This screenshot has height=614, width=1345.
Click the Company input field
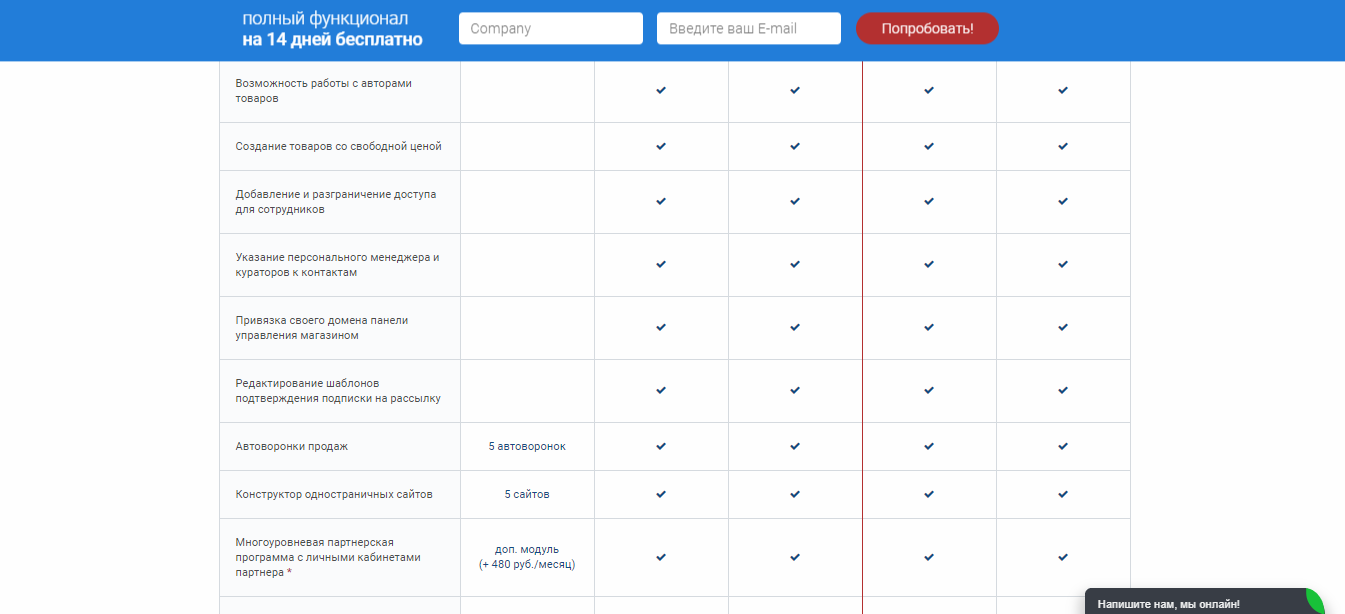click(550, 29)
